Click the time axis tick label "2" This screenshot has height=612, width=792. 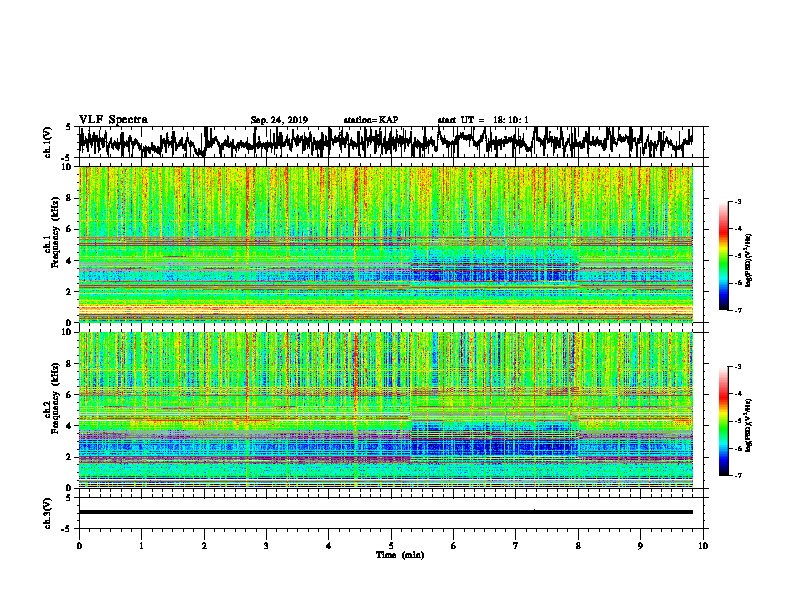(204, 546)
